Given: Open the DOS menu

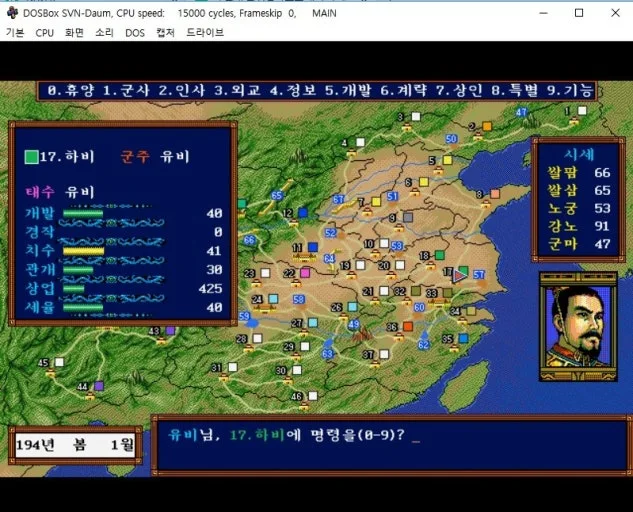Looking at the screenshot, I should [135, 33].
